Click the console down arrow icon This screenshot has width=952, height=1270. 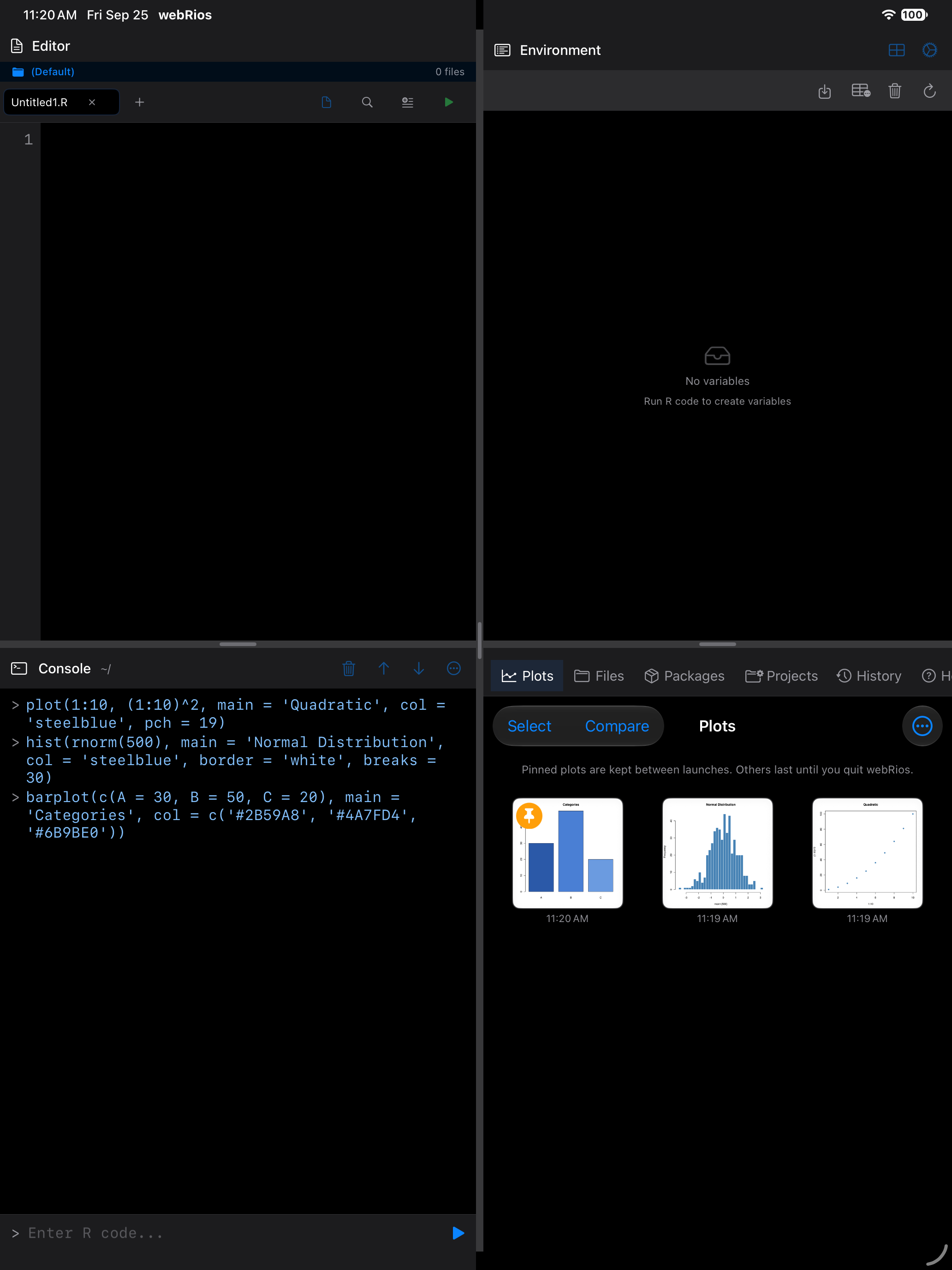pyautogui.click(x=419, y=668)
